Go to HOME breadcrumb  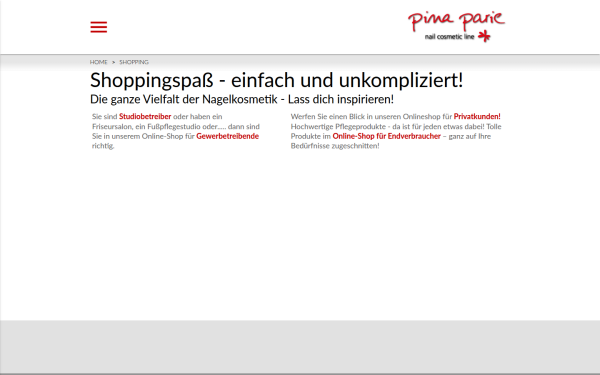pyautogui.click(x=99, y=62)
